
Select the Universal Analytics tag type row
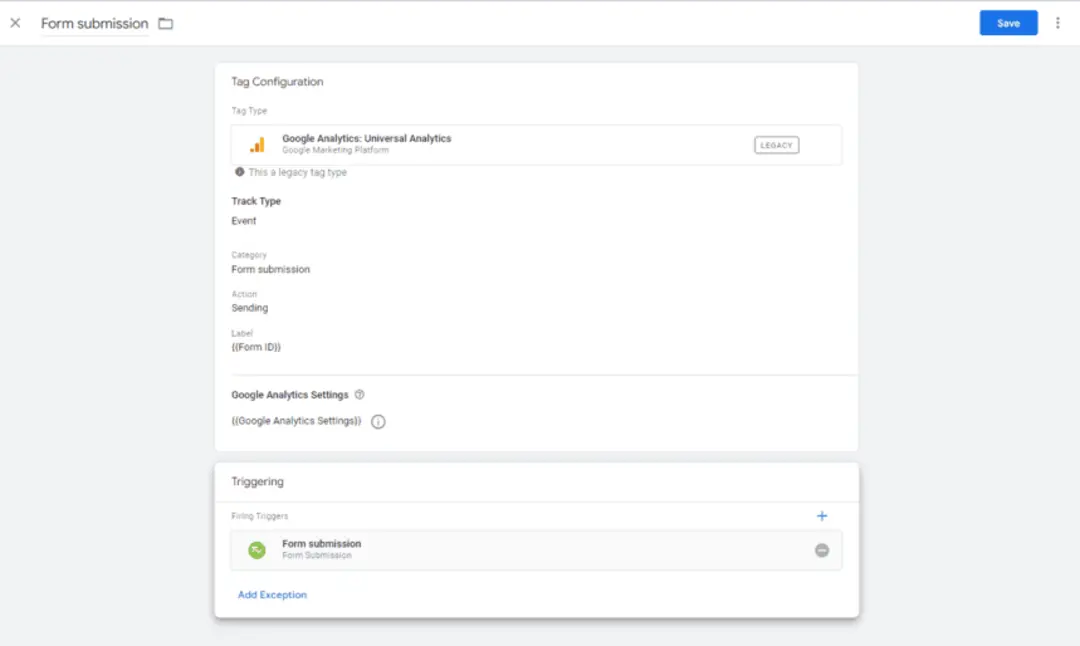point(536,145)
